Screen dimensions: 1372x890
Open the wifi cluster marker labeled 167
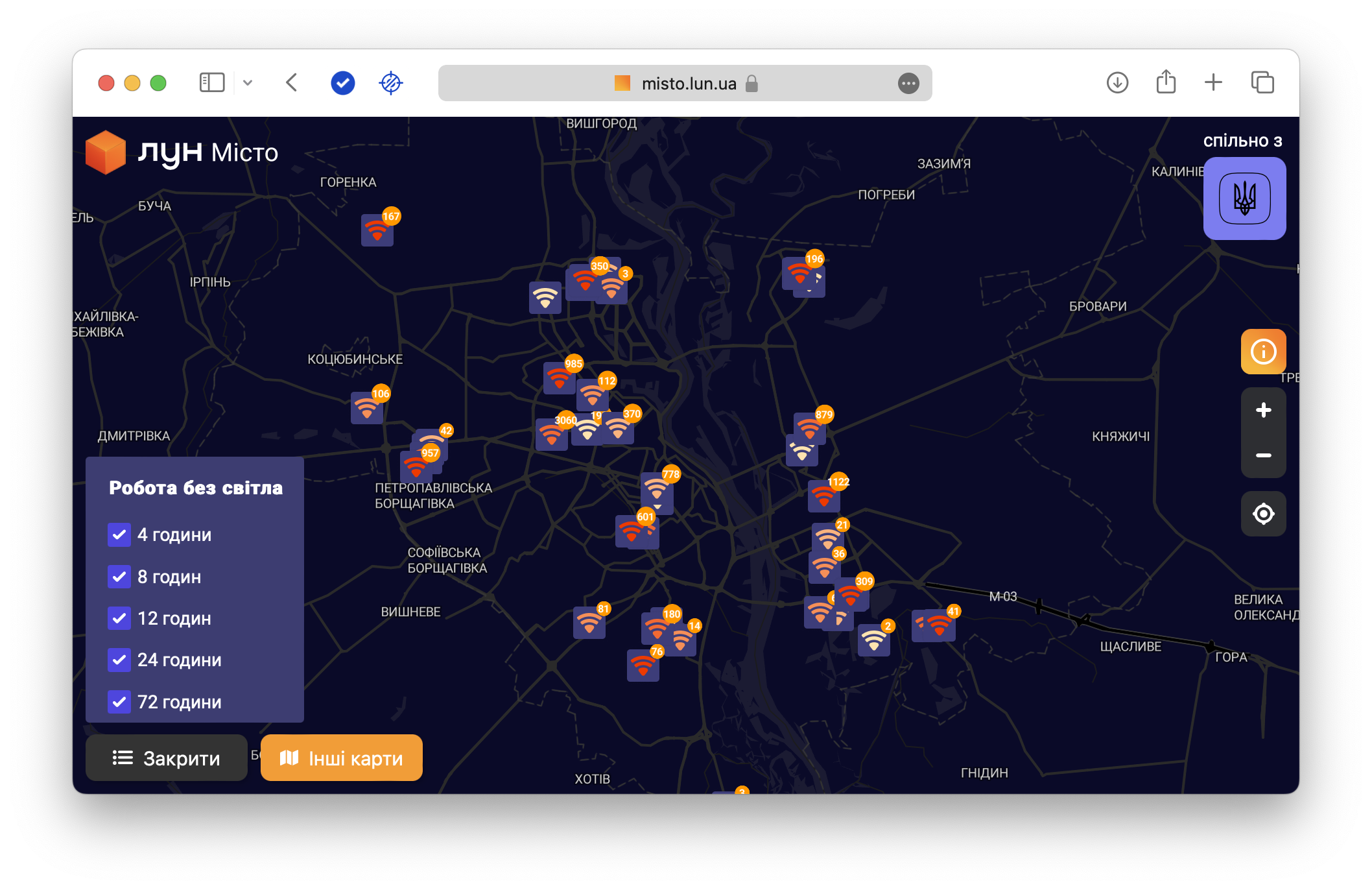(377, 230)
